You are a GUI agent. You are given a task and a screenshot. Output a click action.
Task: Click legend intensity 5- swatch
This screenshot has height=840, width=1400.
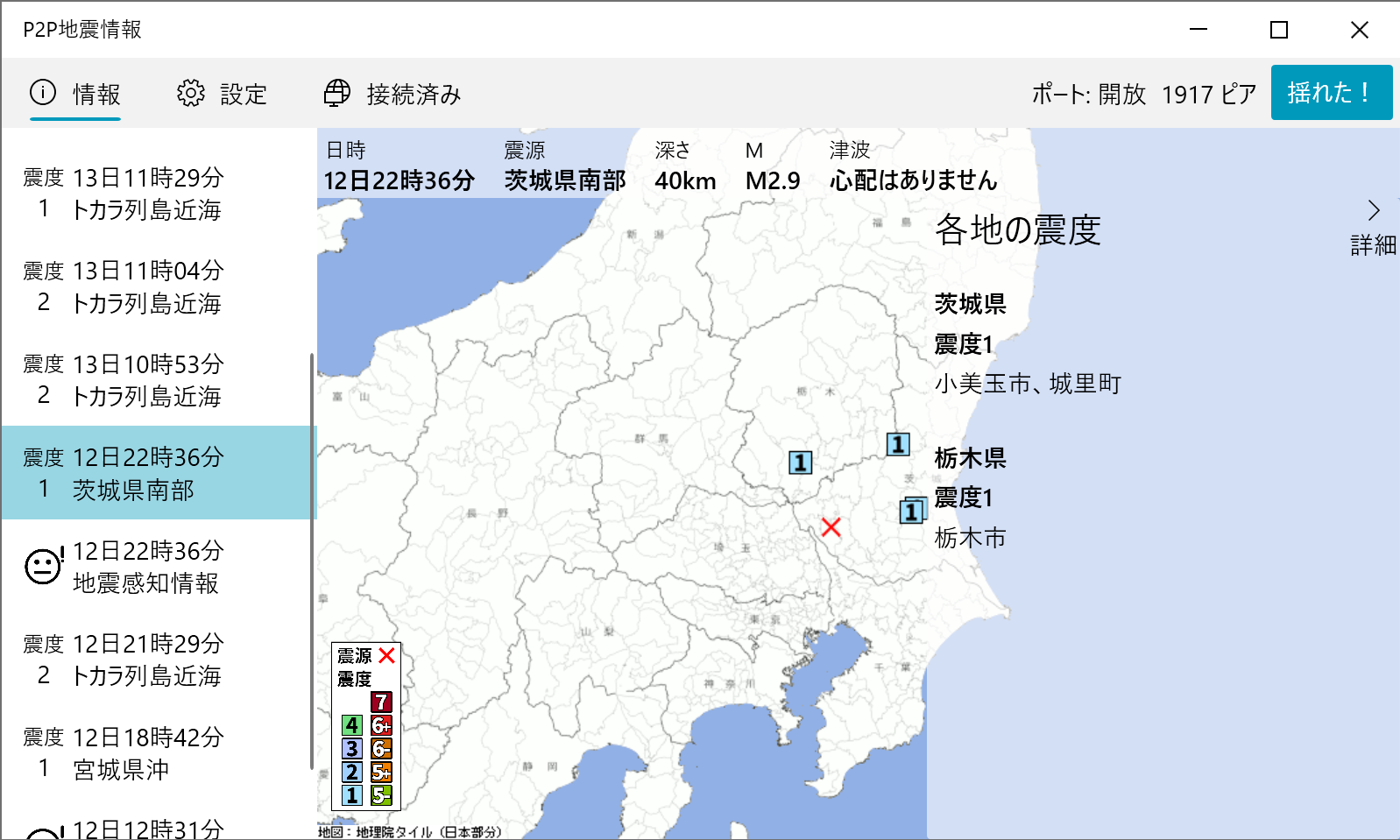[381, 794]
